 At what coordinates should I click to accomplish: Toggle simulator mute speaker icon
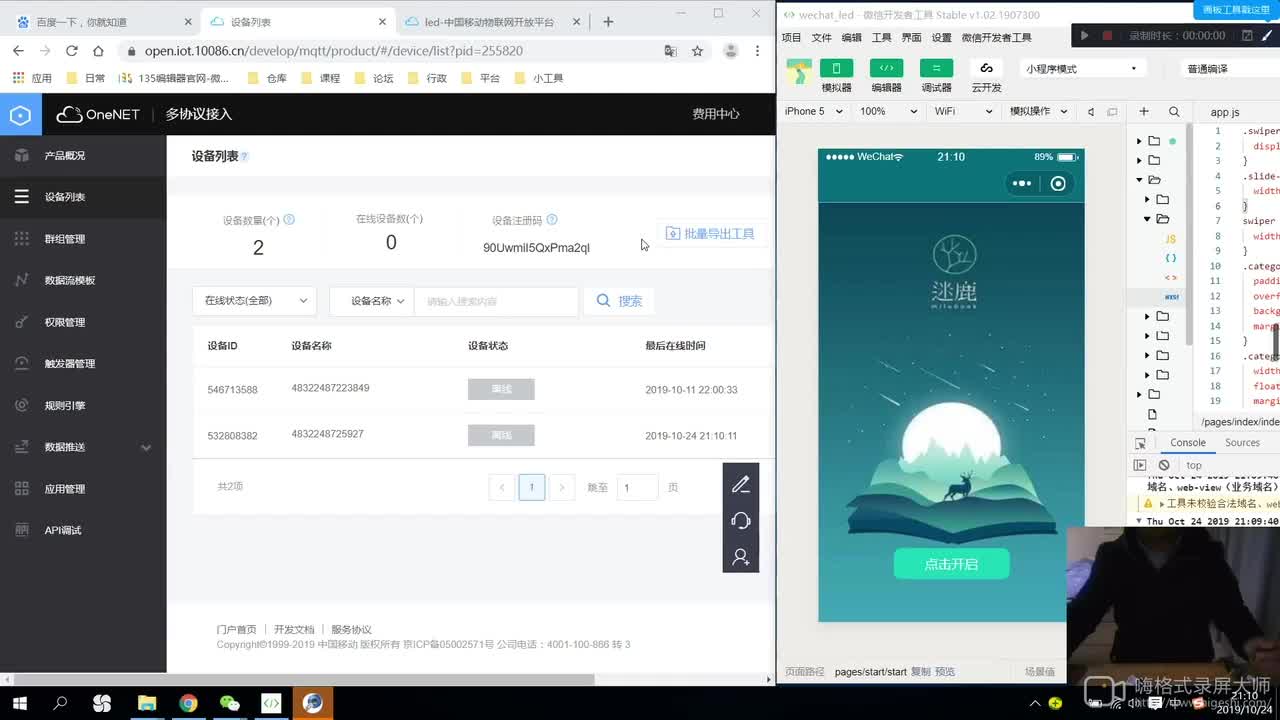point(1091,112)
